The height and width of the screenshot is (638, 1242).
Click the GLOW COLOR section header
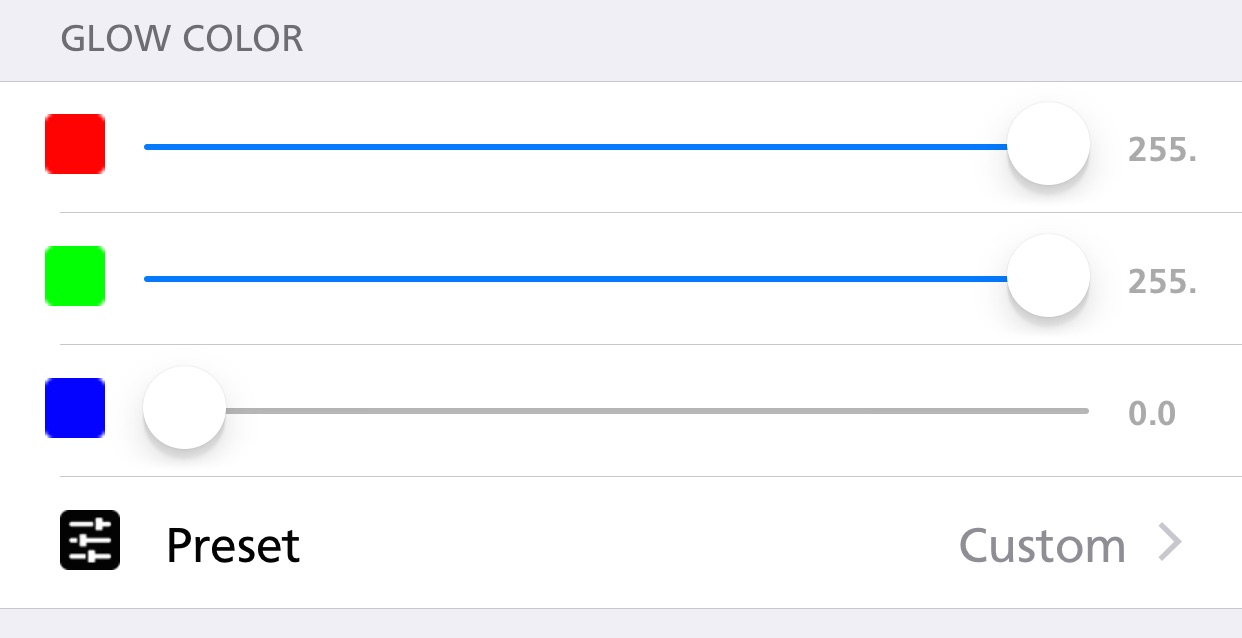pos(182,39)
